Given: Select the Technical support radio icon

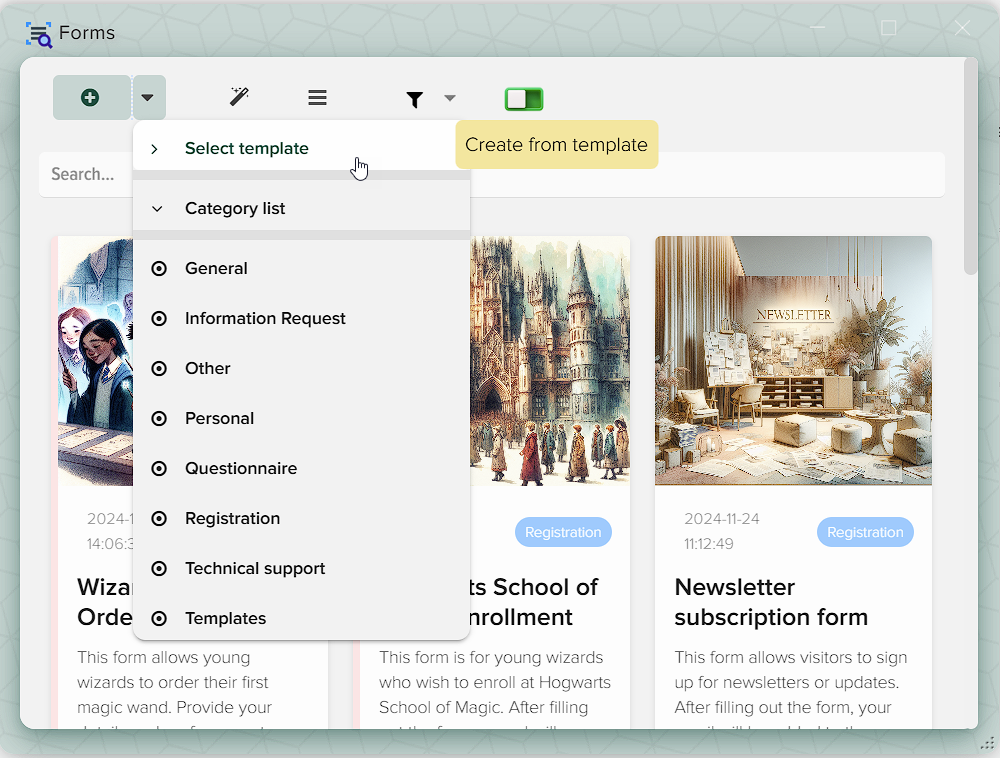Looking at the screenshot, I should click(159, 569).
